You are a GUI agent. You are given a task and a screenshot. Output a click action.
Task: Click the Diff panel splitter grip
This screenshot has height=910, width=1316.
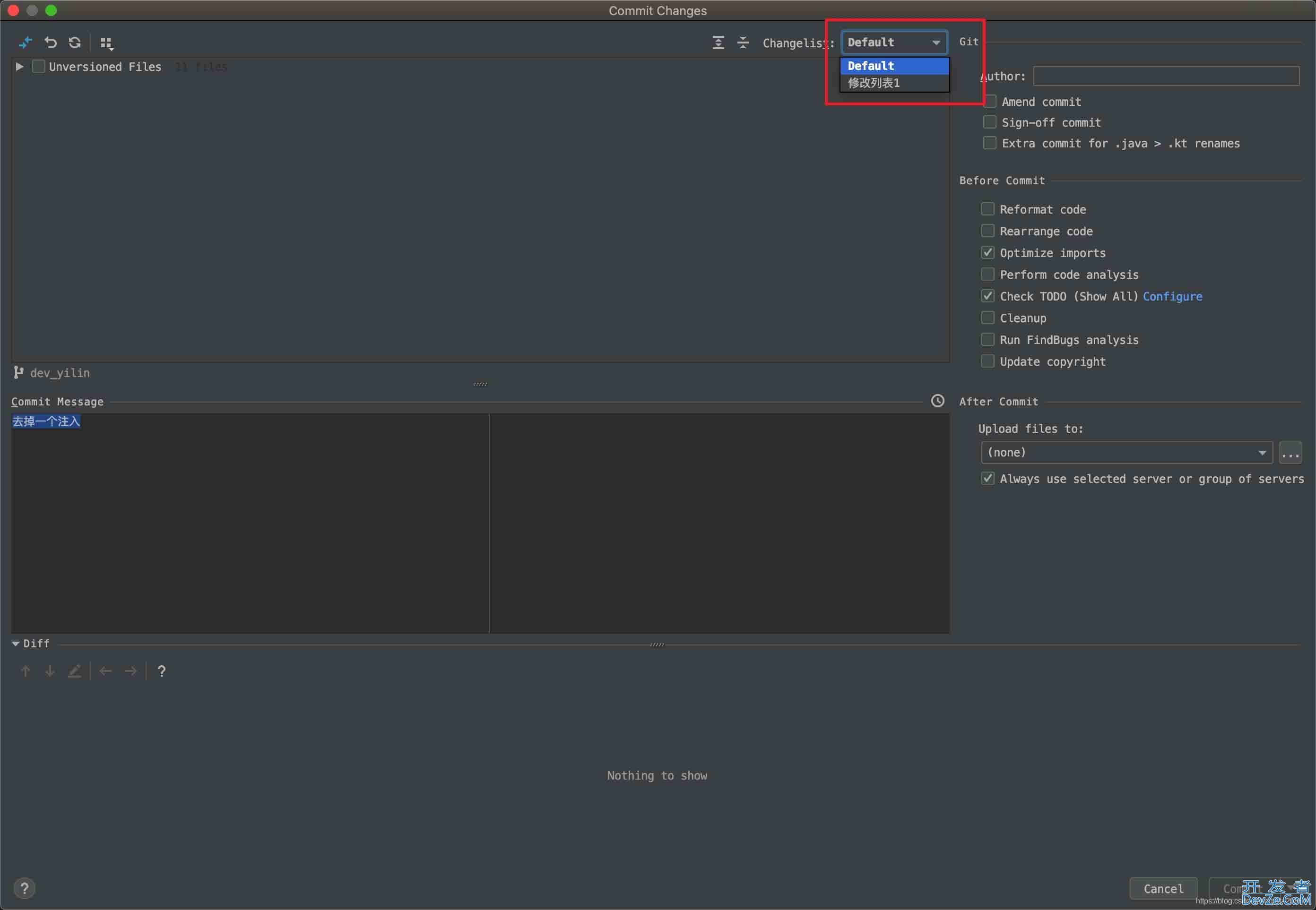click(x=657, y=645)
